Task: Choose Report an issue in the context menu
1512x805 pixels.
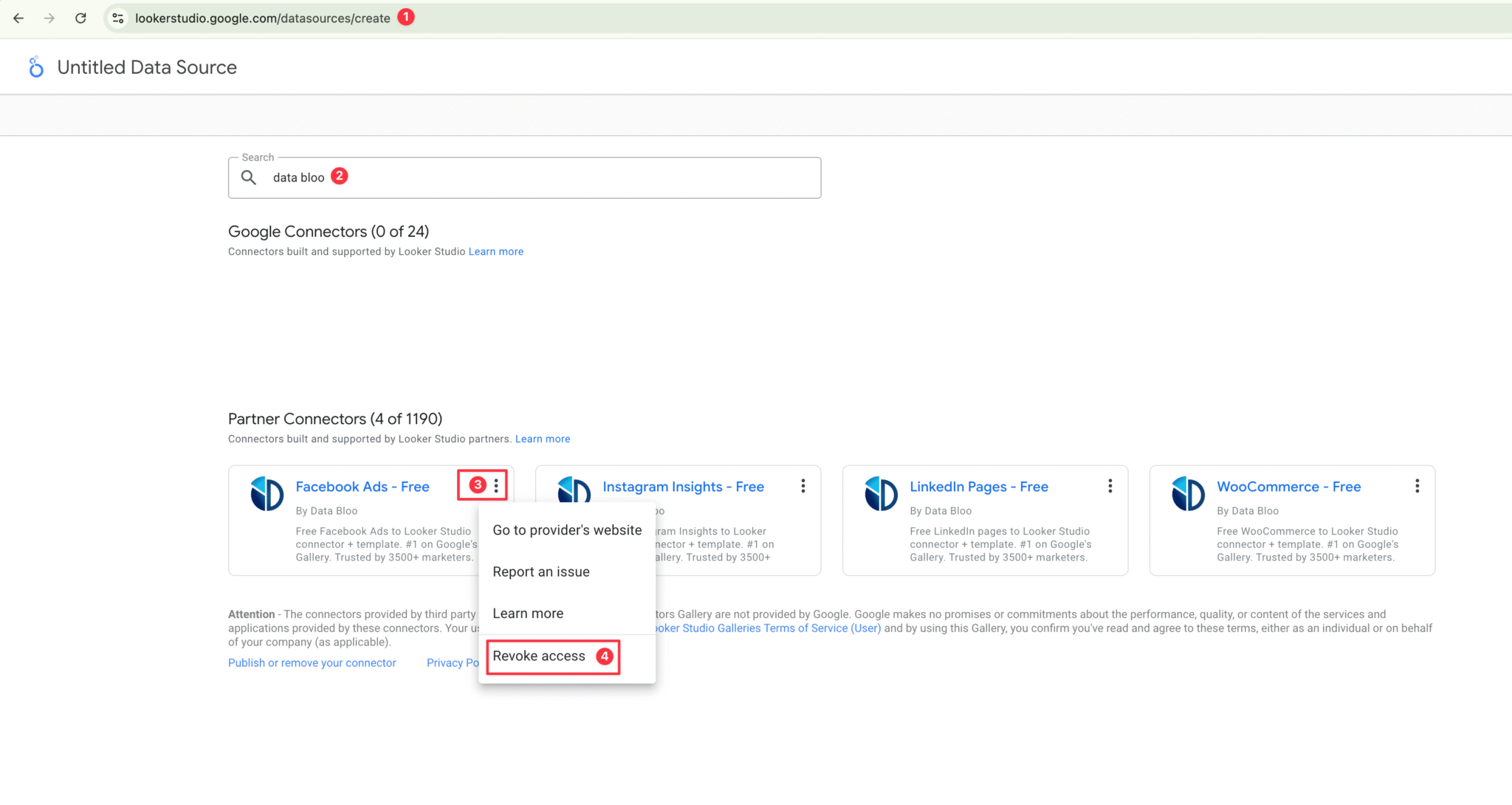Action: click(x=541, y=571)
